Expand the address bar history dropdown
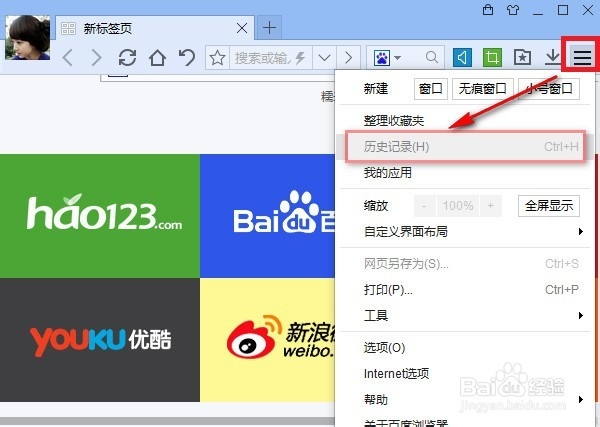 [324, 58]
